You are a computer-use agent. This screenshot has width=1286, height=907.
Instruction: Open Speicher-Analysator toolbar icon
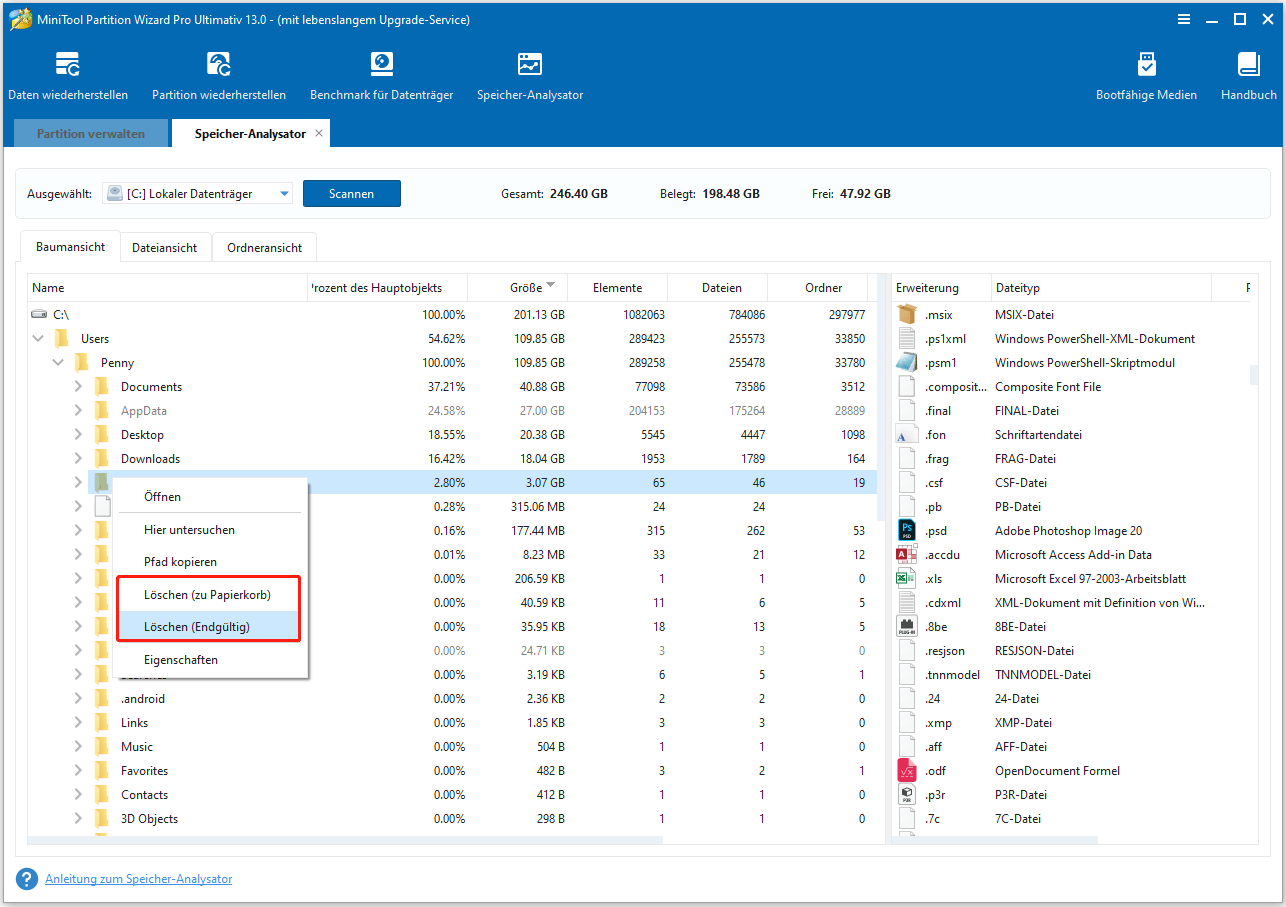click(x=529, y=66)
